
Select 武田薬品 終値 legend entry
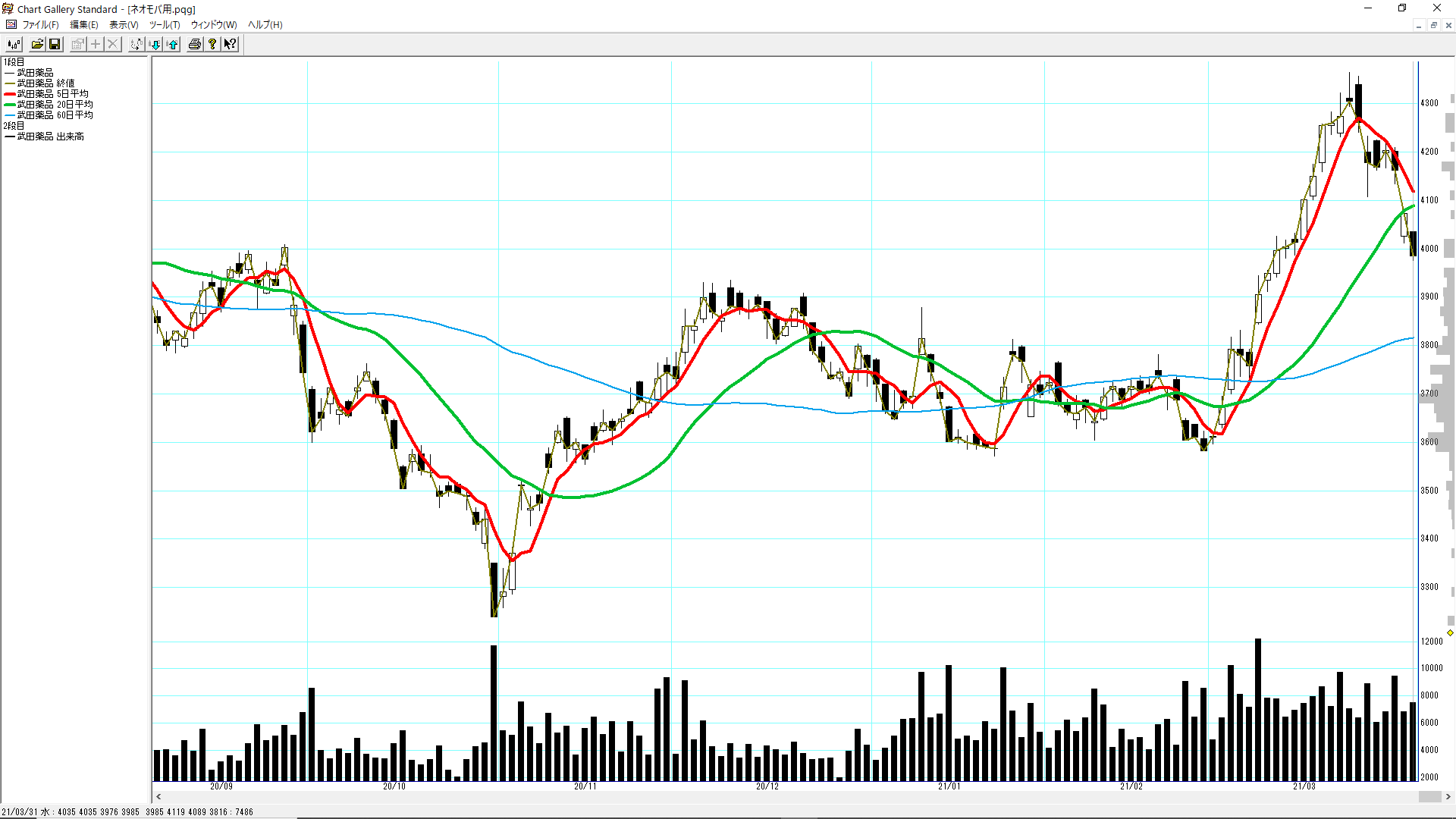45,83
